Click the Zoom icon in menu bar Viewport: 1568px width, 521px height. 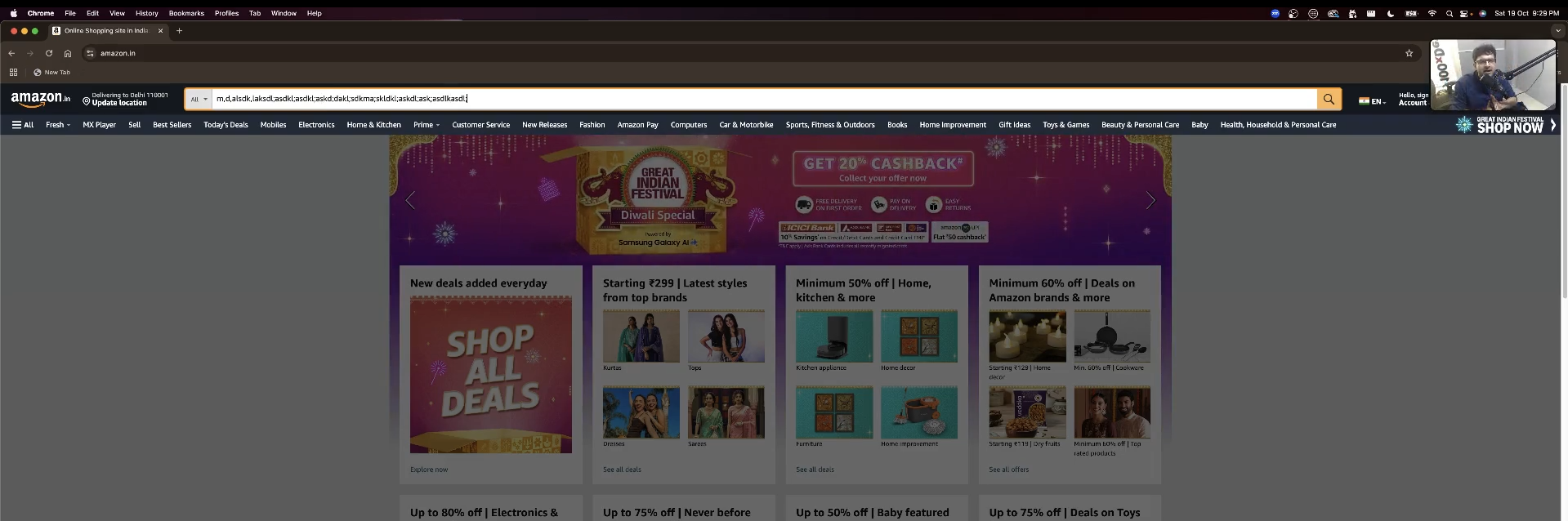pos(1275,13)
